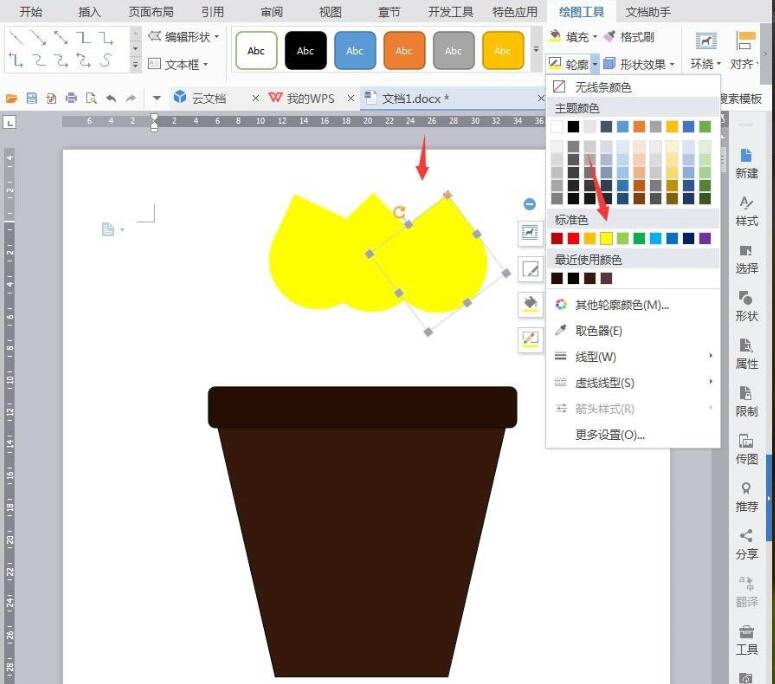Click the print preview icon
The height and width of the screenshot is (684, 775).
(91, 98)
